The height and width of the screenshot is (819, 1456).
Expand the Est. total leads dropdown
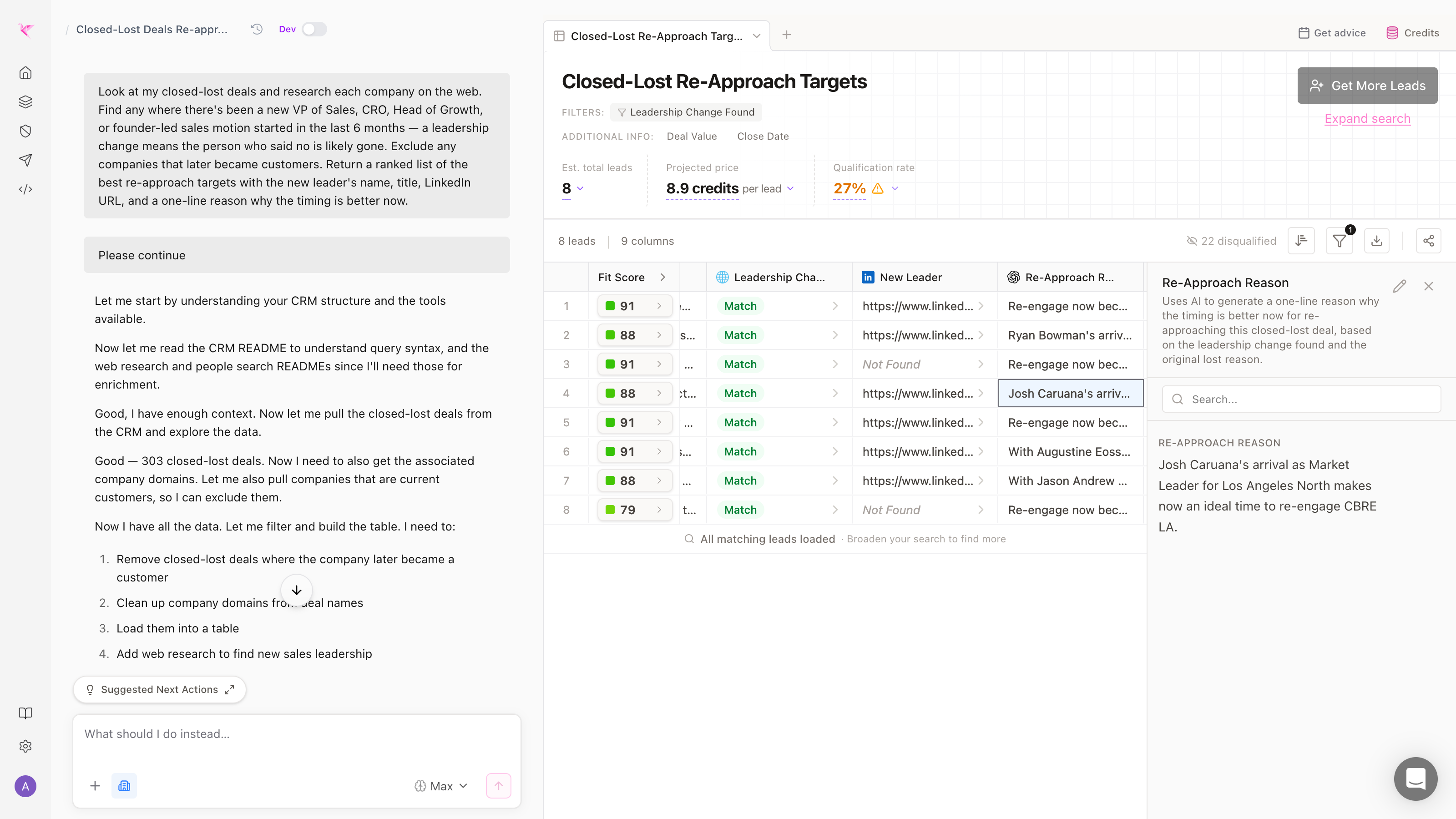(x=580, y=189)
